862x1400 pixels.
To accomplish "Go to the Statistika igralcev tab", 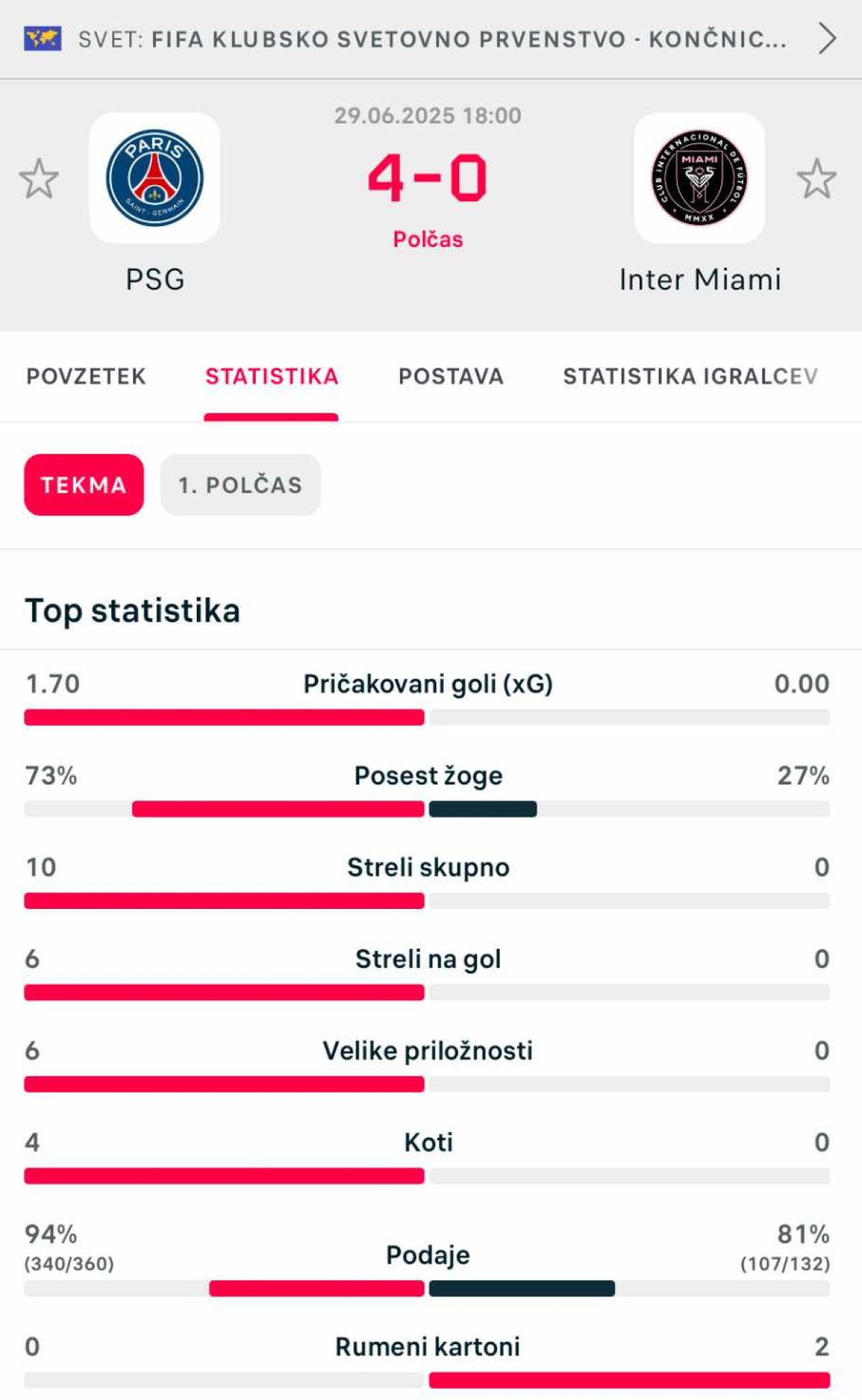I will (690, 376).
